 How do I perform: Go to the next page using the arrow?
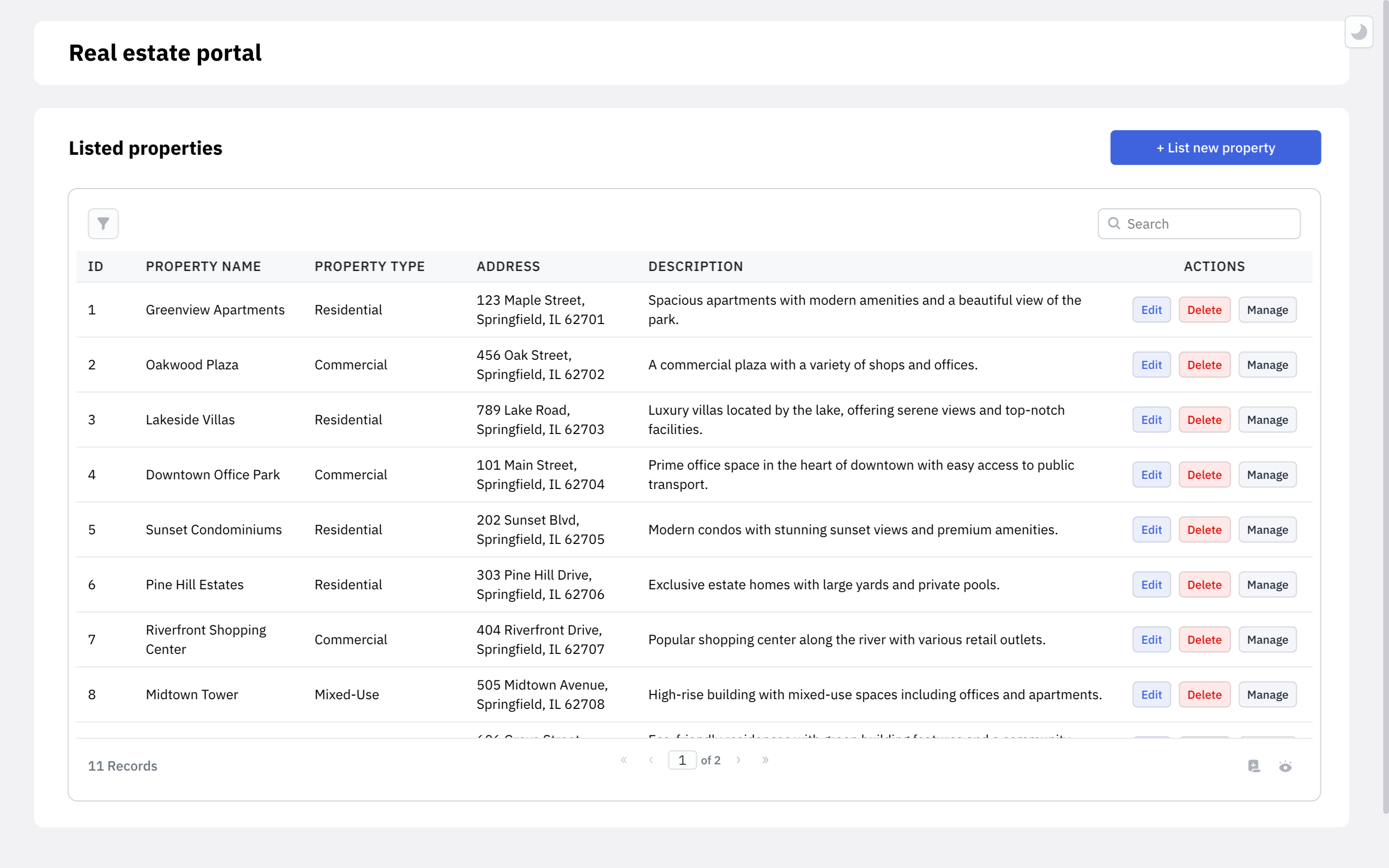click(x=738, y=760)
